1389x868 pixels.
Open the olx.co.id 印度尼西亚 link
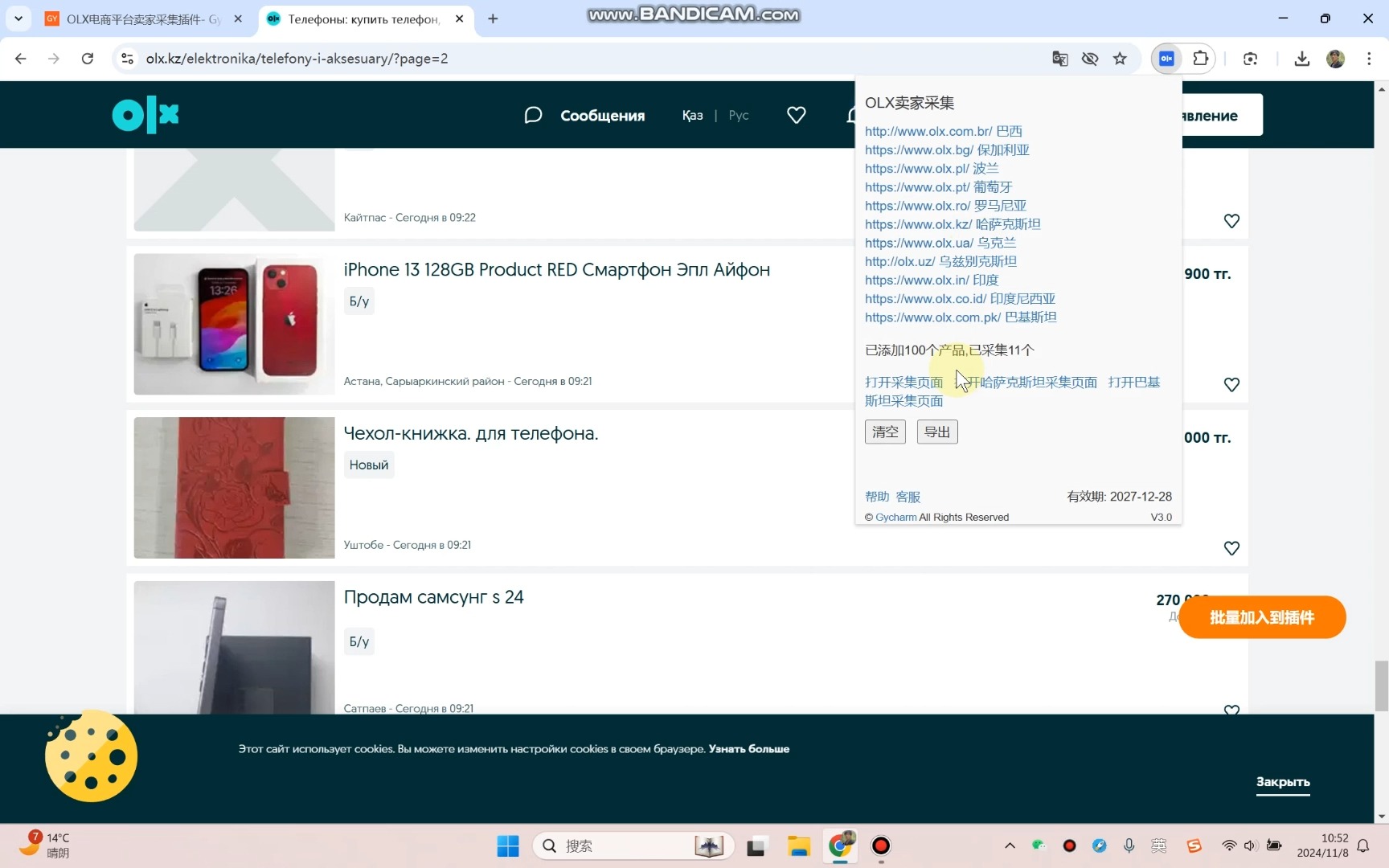[960, 298]
